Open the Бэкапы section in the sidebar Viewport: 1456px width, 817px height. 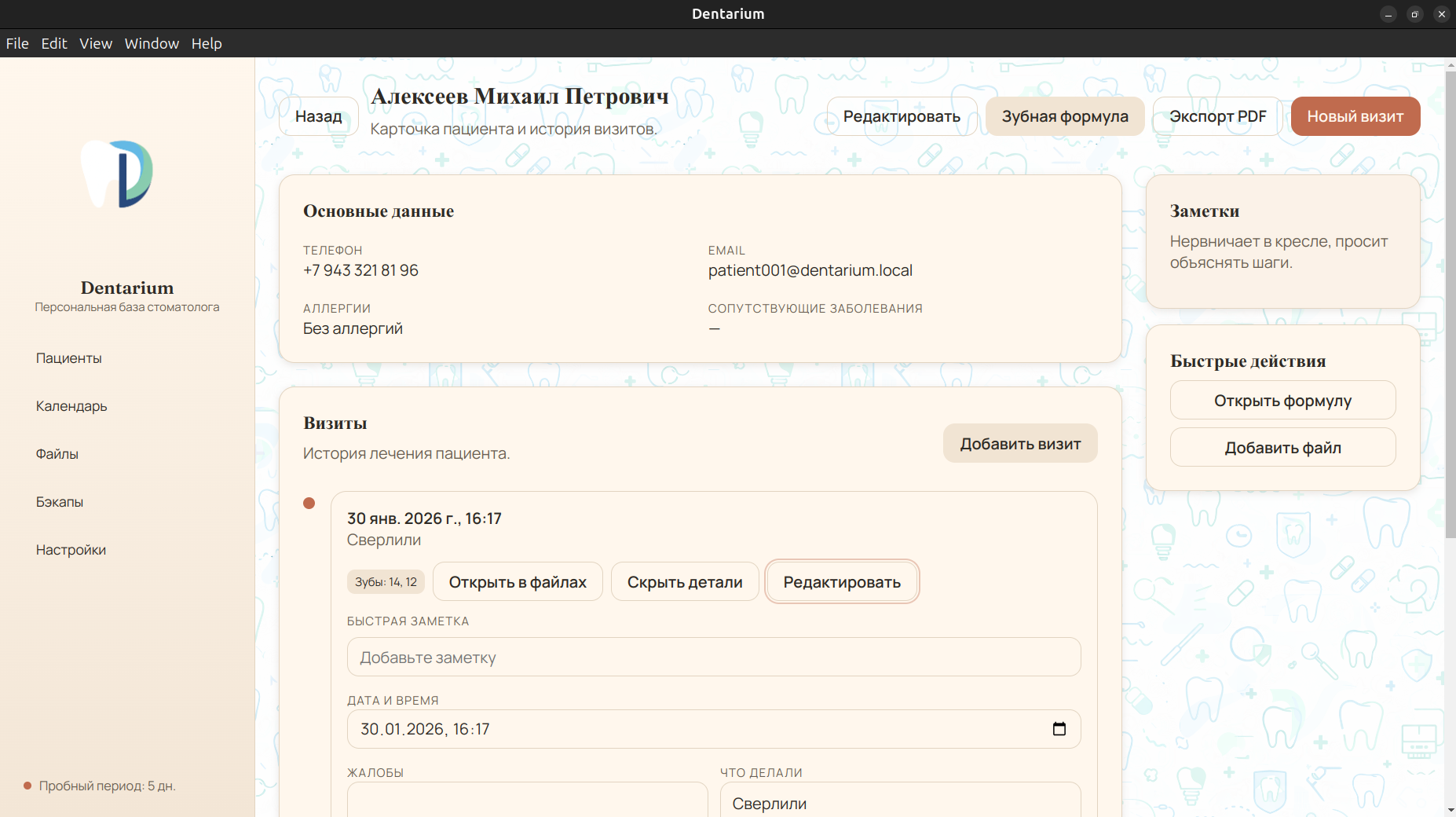tap(59, 501)
